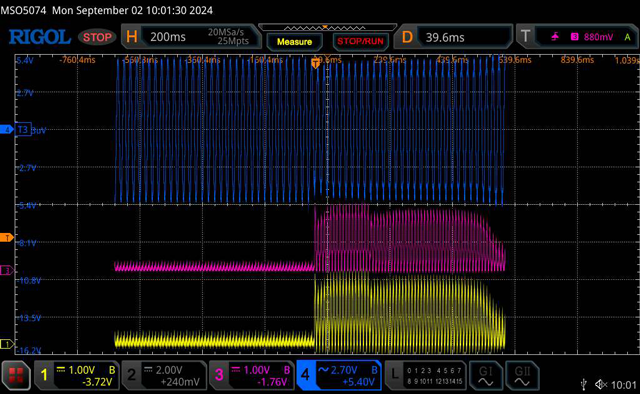The height and width of the screenshot is (394, 640).
Task: Click the USB connection status icon
Action: click(584, 384)
